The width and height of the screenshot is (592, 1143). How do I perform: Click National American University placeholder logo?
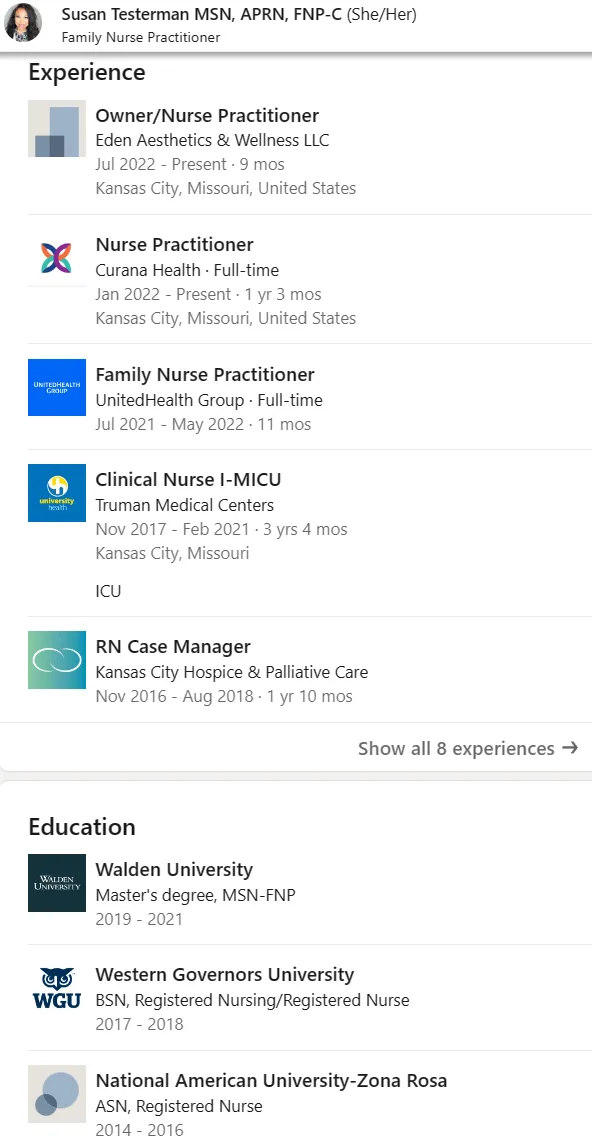tap(57, 1093)
